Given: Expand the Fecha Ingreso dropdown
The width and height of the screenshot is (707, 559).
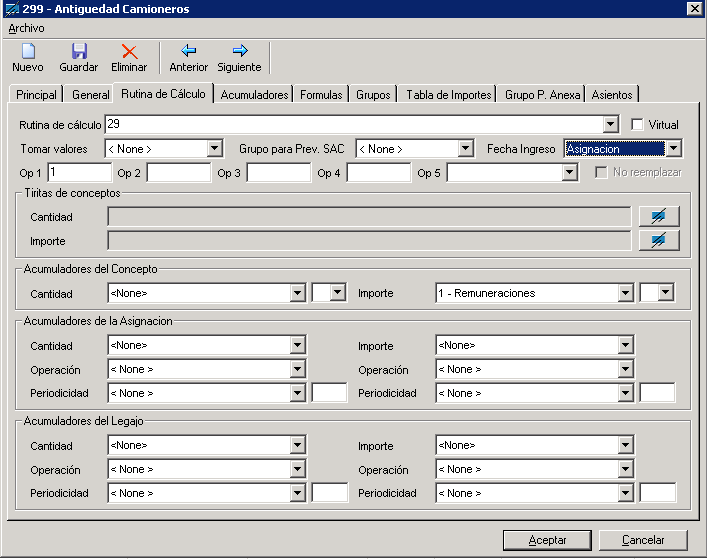Looking at the screenshot, I should [673, 149].
